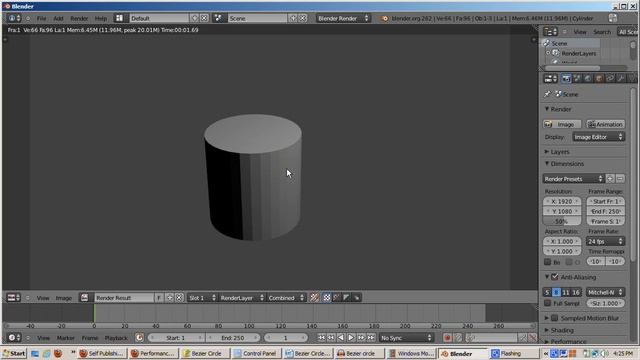
Task: Open the Display Image Editor dropdown
Action: pos(598,137)
